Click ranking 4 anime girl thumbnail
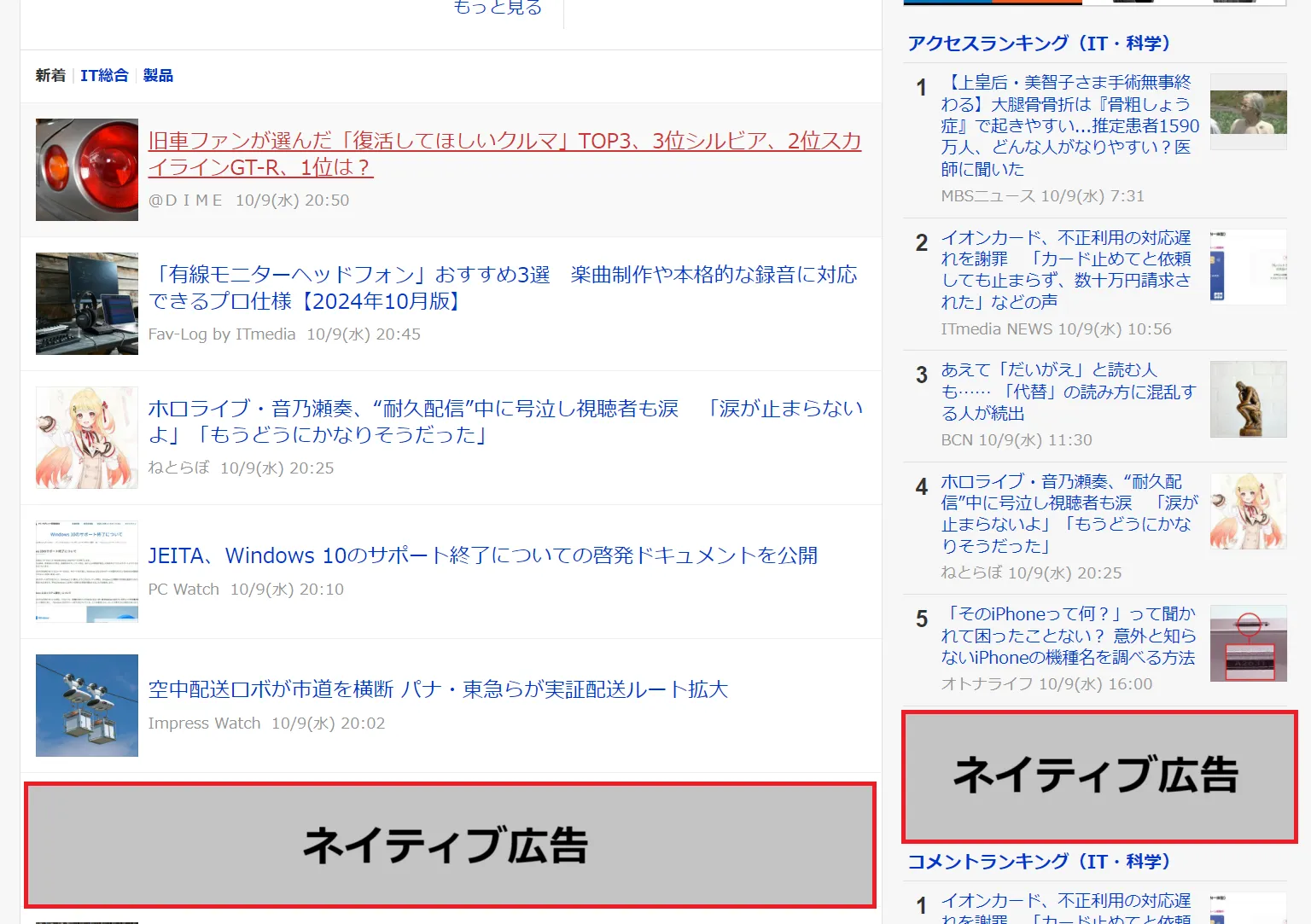 1249,511
